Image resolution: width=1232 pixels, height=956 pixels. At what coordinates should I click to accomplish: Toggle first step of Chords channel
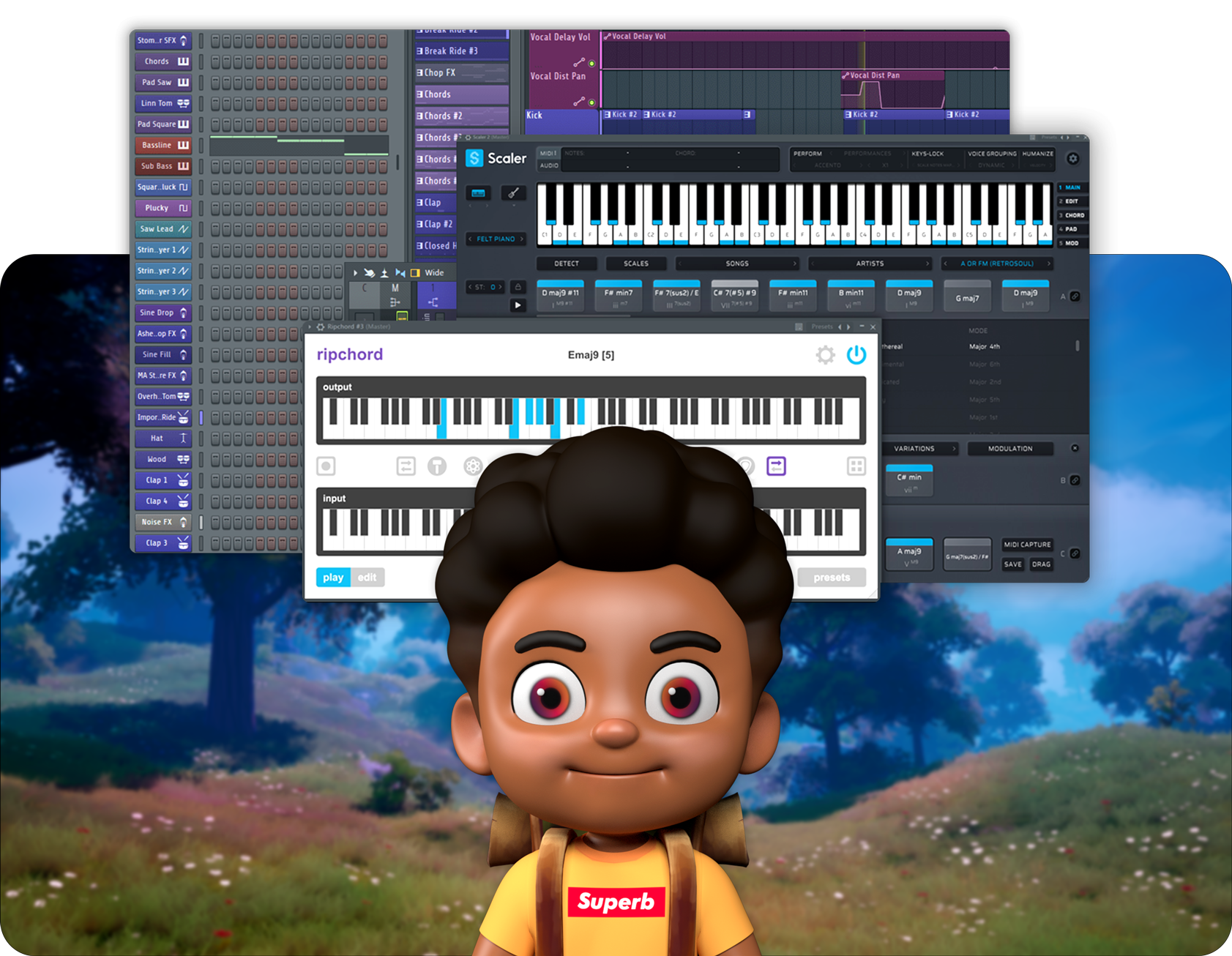[216, 62]
